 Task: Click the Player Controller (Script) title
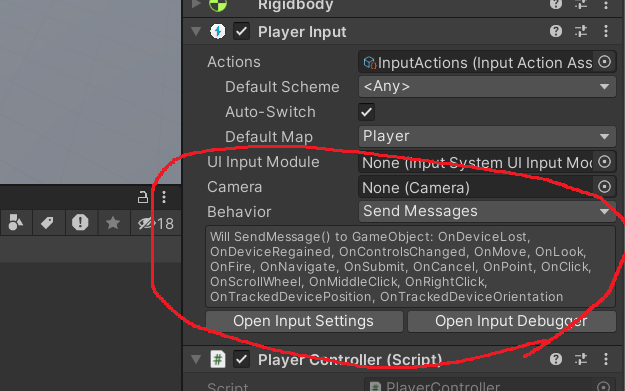click(x=350, y=360)
